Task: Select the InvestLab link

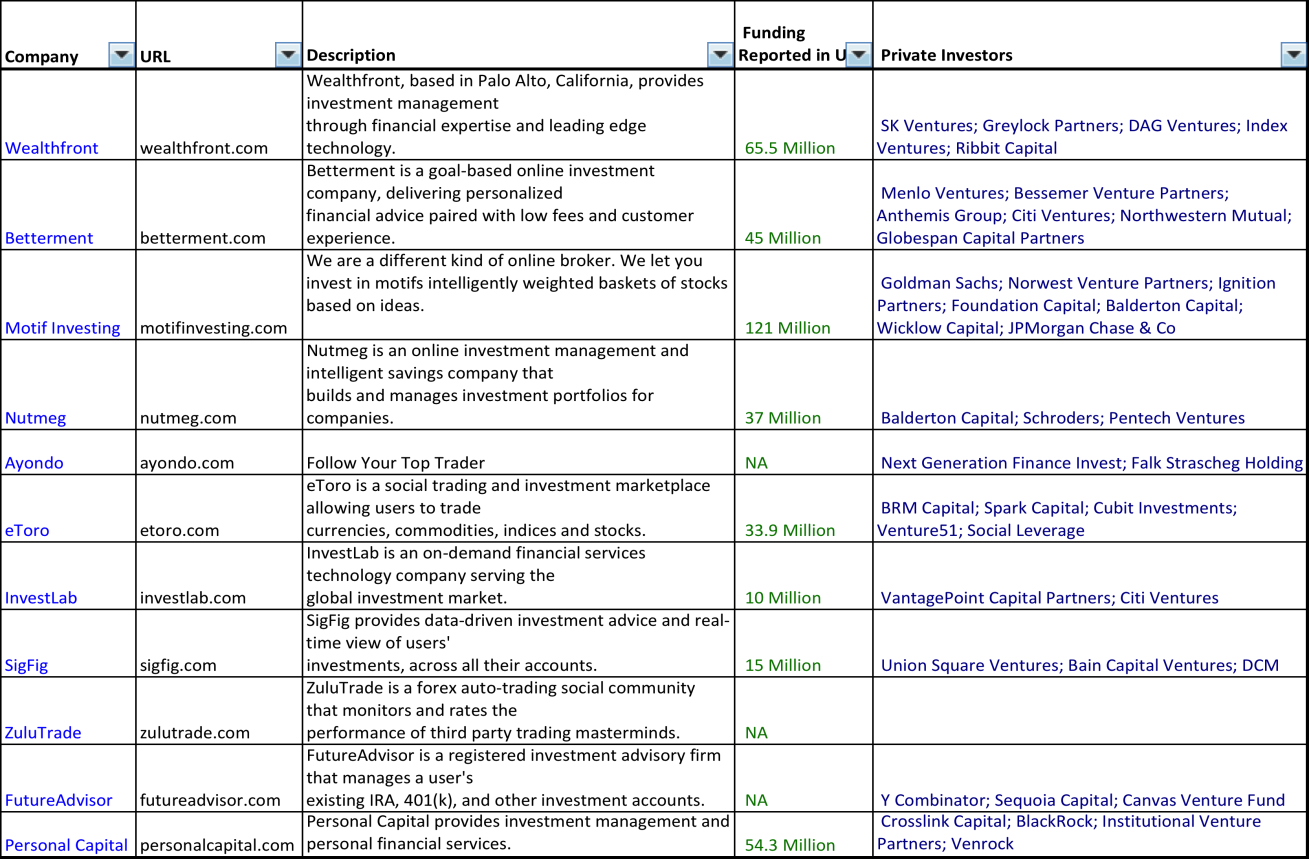Action: 41,598
